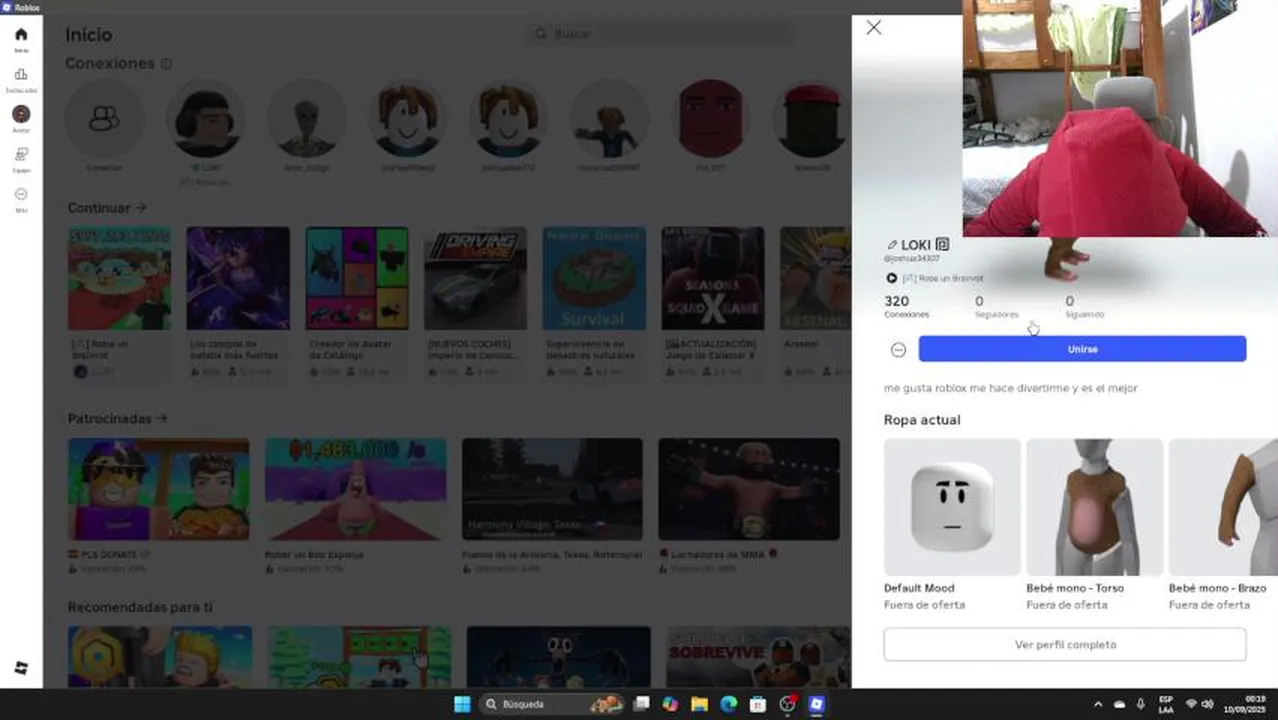Open Robar un Bob Esponja sponsored tile
Image resolution: width=1278 pixels, height=720 pixels.
(x=356, y=489)
